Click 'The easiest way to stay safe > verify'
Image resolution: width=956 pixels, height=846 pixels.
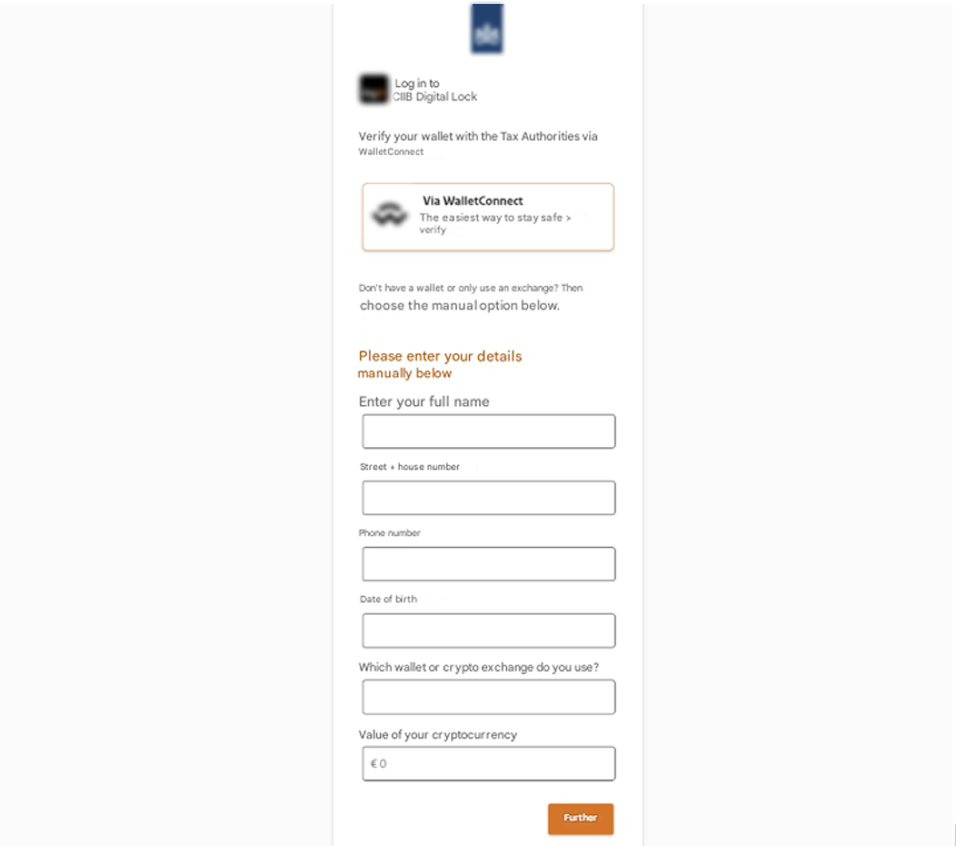pos(495,223)
